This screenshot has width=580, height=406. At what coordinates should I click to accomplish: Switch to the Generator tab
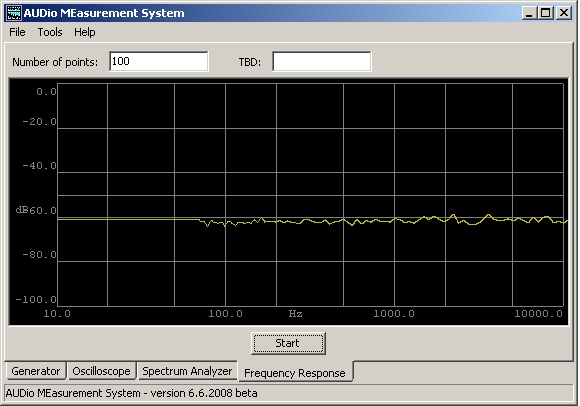36,371
